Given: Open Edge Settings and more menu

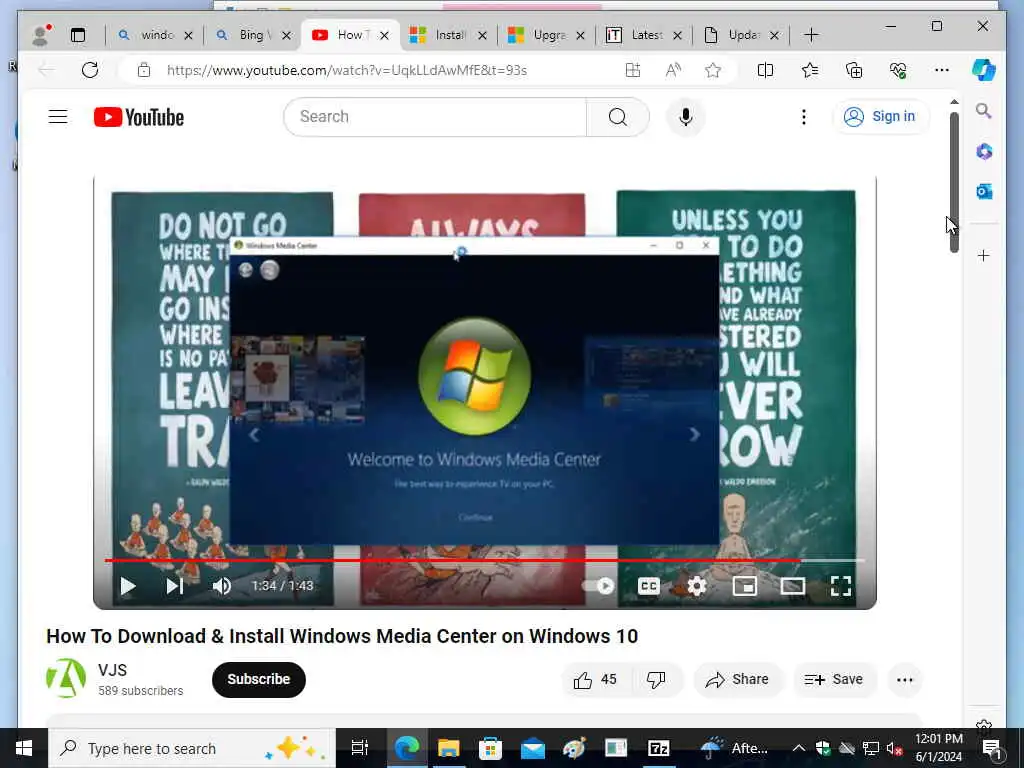Looking at the screenshot, I should (x=941, y=70).
